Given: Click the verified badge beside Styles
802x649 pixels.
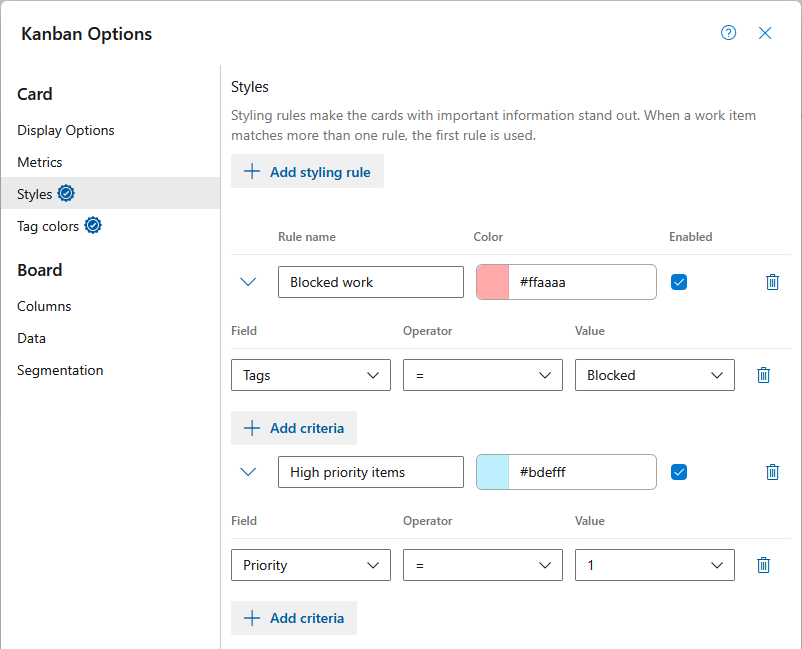Looking at the screenshot, I should [x=66, y=193].
